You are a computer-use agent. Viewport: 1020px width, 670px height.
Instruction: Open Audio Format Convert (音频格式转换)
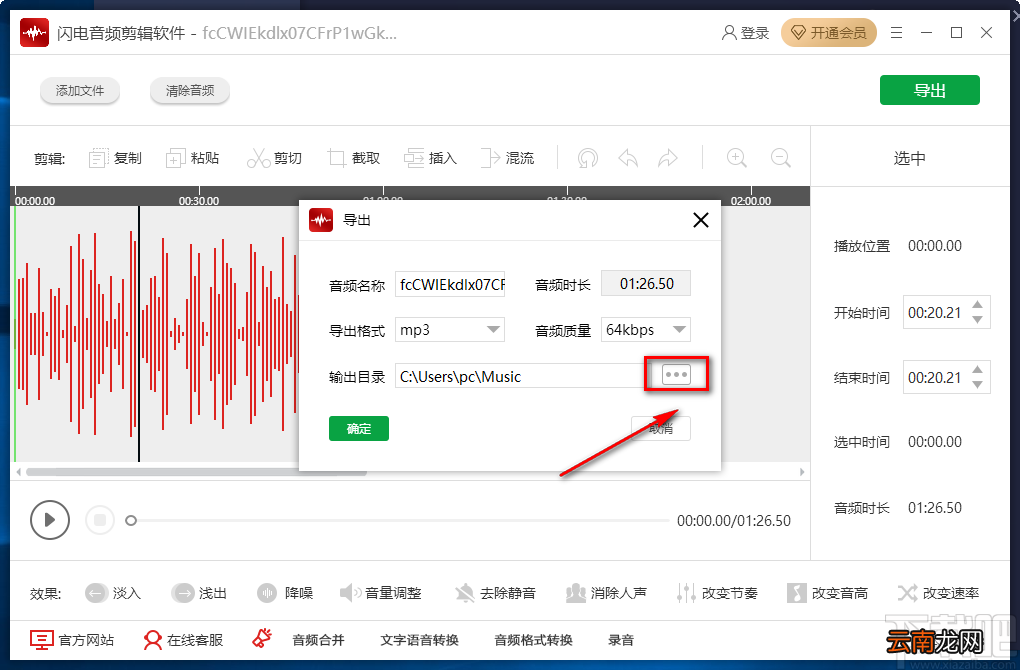pos(533,640)
